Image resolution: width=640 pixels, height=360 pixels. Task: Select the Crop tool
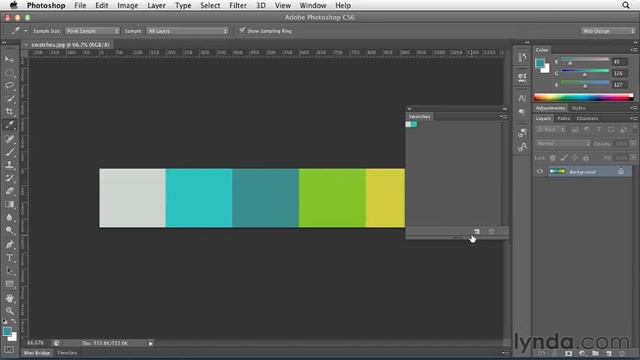pos(9,111)
